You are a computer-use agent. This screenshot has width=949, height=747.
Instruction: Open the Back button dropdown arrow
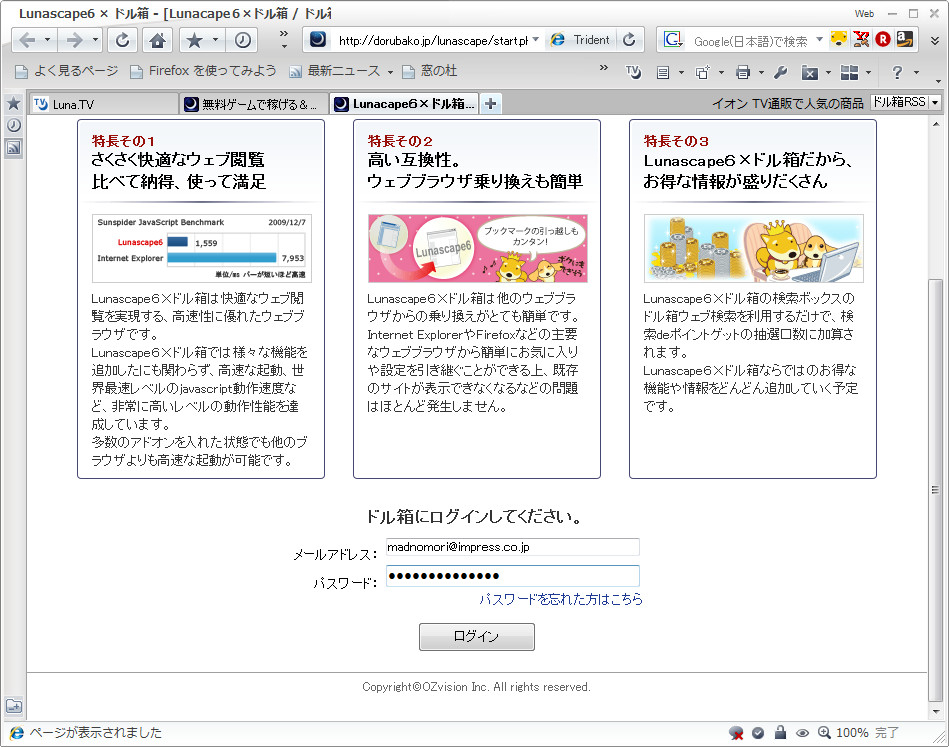[49, 40]
